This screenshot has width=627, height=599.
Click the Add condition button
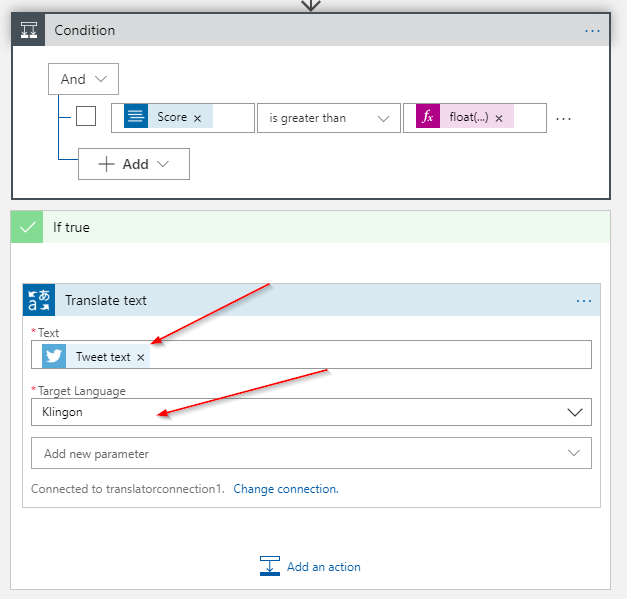point(134,164)
